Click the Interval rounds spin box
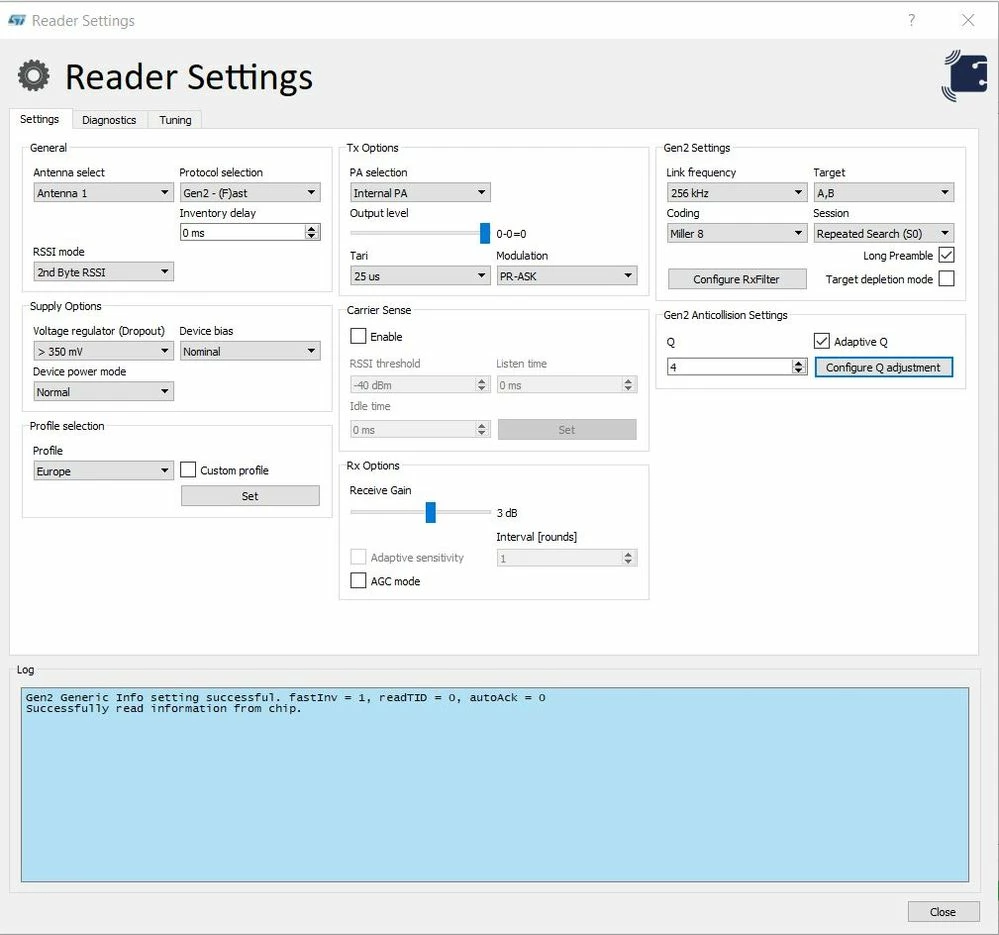Viewport: 999px width, 935px height. pos(566,558)
